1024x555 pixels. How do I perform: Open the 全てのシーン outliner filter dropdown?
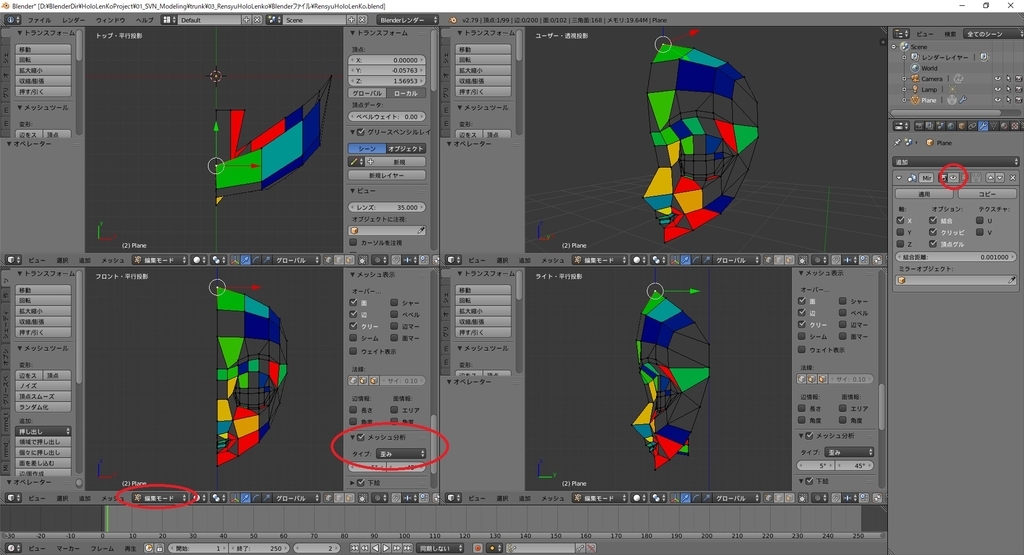click(x=992, y=33)
